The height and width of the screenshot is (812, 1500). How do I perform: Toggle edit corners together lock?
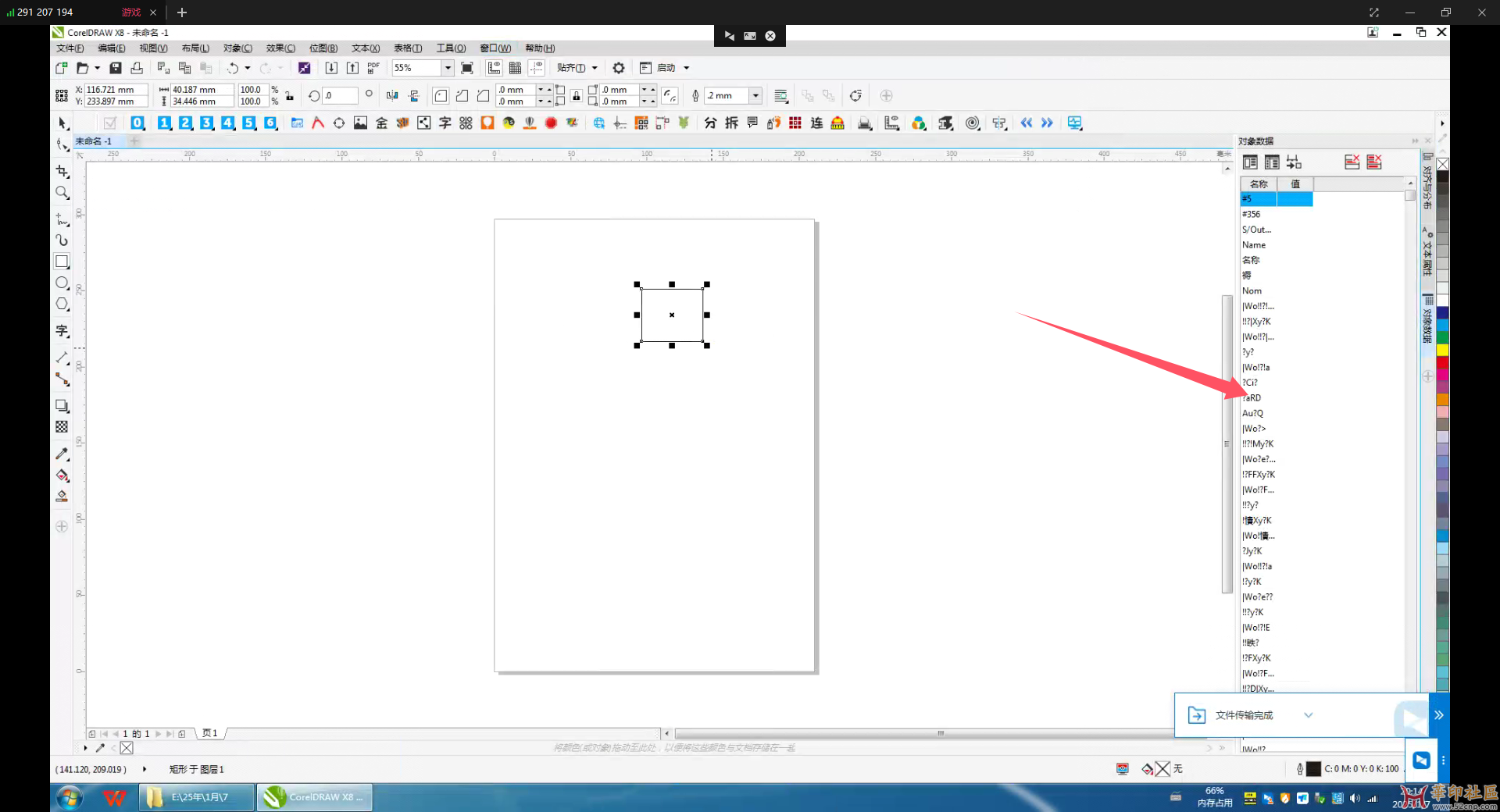577,96
